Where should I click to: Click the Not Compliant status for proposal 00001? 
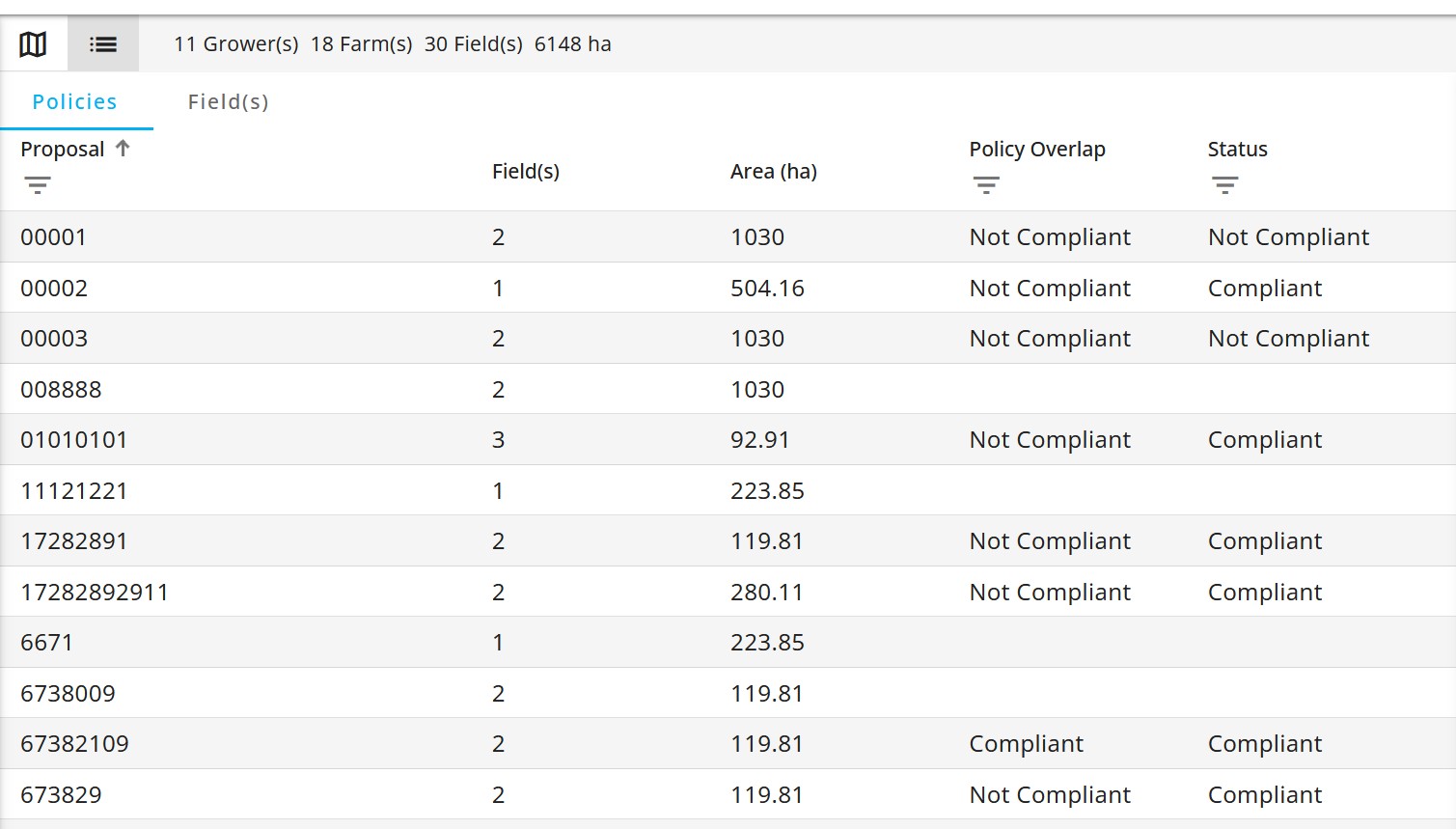pos(1288,236)
